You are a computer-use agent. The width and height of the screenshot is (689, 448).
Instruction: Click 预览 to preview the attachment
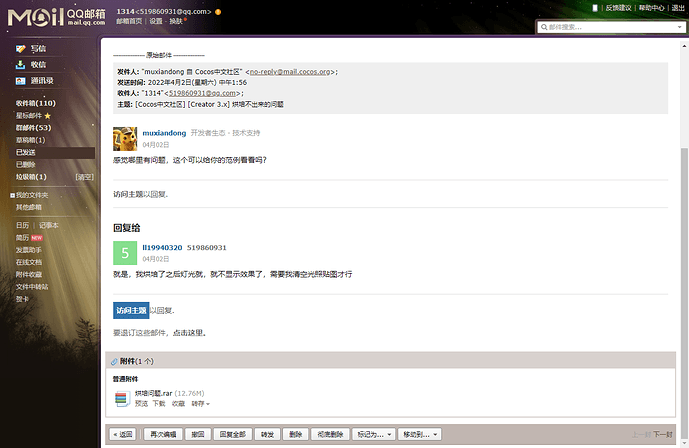click(x=141, y=404)
